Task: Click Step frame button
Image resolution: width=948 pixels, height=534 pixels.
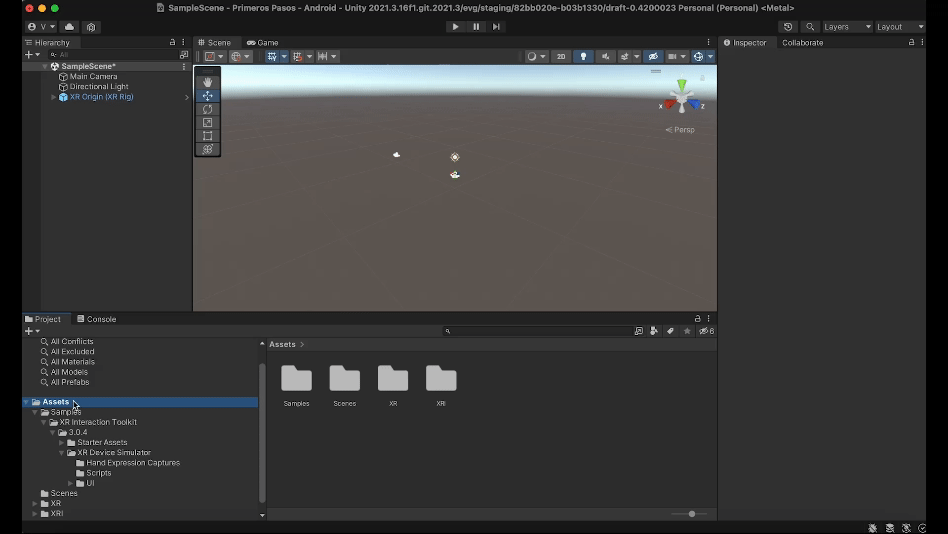Action: pyautogui.click(x=496, y=27)
